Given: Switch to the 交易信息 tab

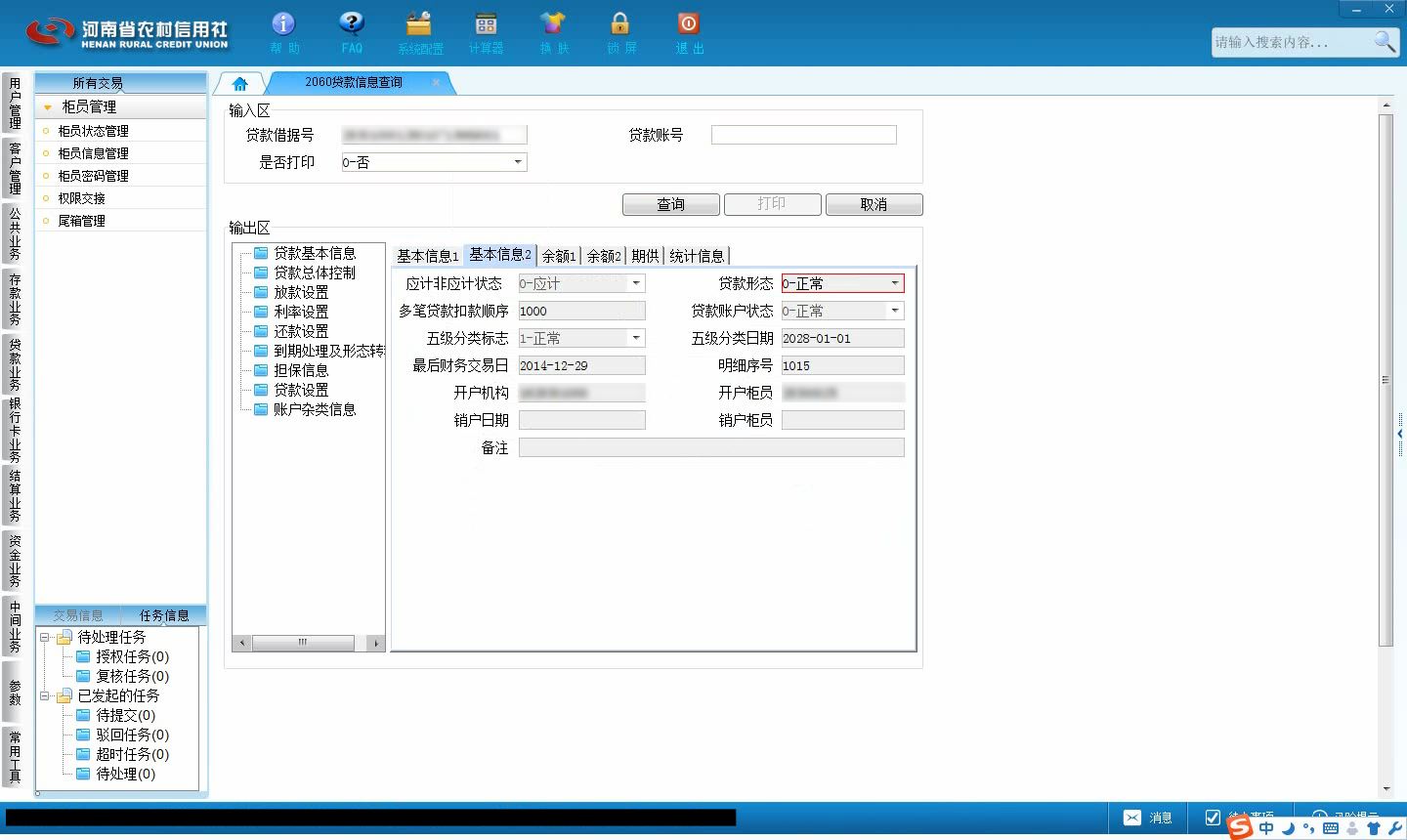Looking at the screenshot, I should click(78, 615).
